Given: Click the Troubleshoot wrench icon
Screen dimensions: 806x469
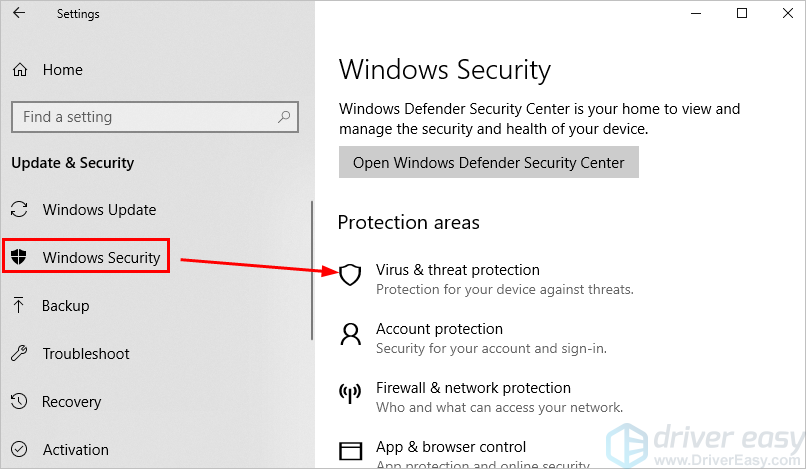Looking at the screenshot, I should (x=19, y=354).
